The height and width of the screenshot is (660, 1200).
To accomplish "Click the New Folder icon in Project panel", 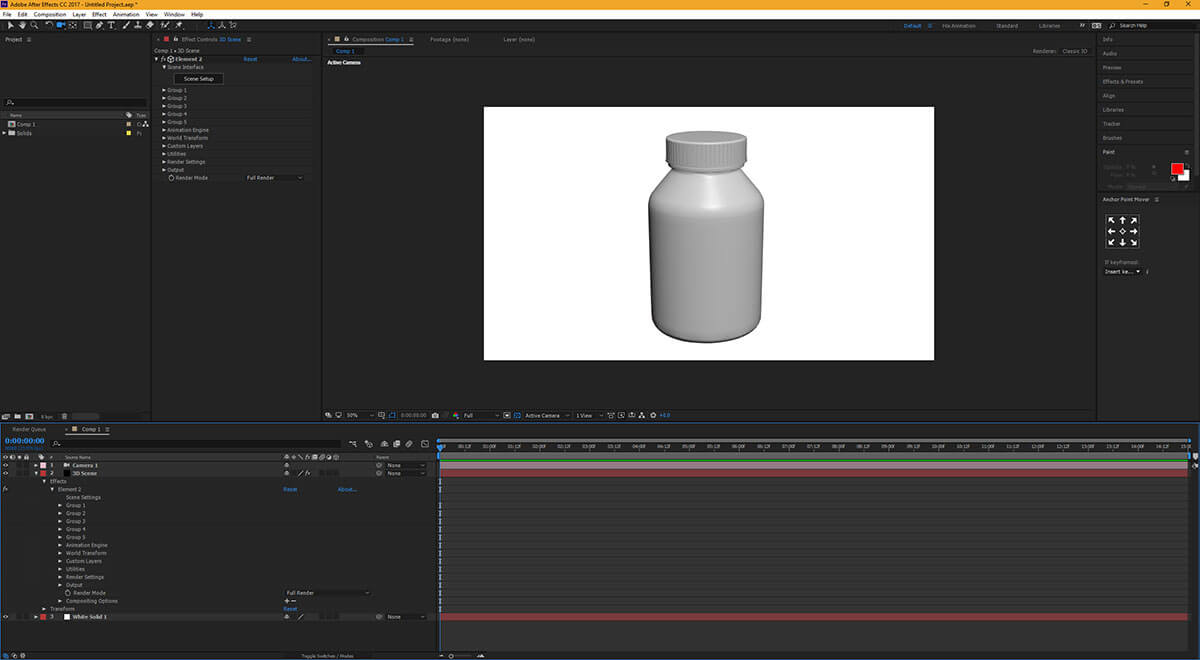I will 17,416.
